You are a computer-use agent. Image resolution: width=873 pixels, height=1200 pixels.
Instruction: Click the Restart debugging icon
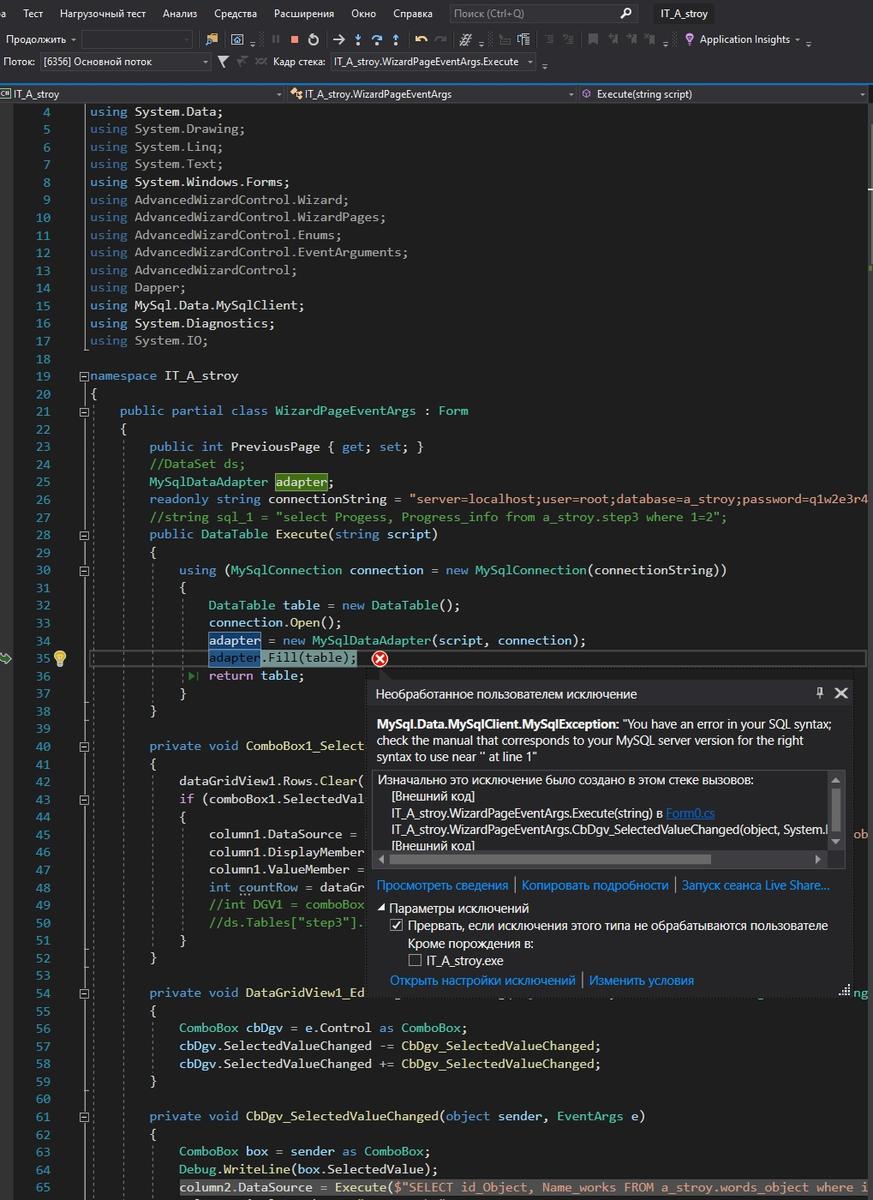click(x=313, y=40)
